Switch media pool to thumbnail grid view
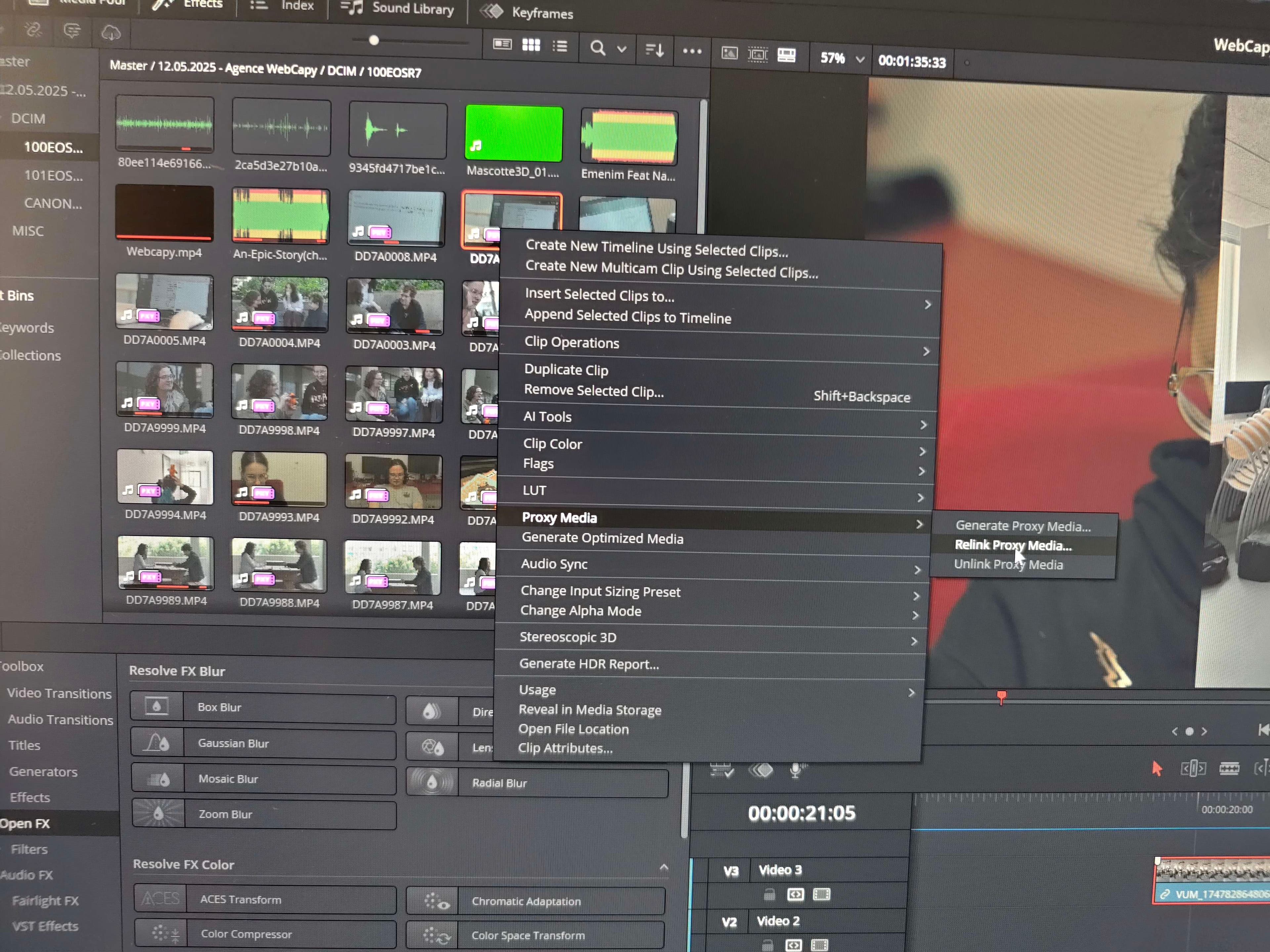The height and width of the screenshot is (952, 1270). coord(531,45)
